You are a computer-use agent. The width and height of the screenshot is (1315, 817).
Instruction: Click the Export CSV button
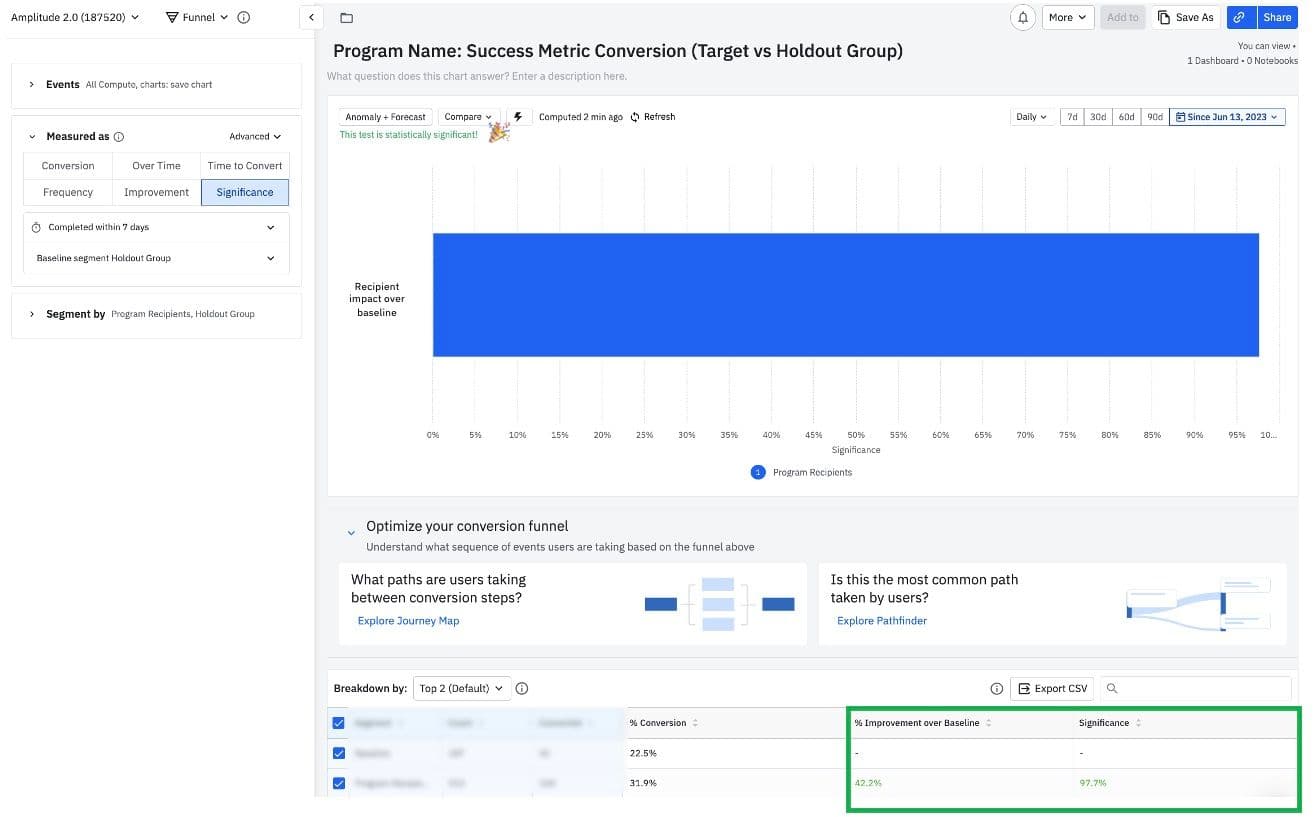[x=1052, y=688]
